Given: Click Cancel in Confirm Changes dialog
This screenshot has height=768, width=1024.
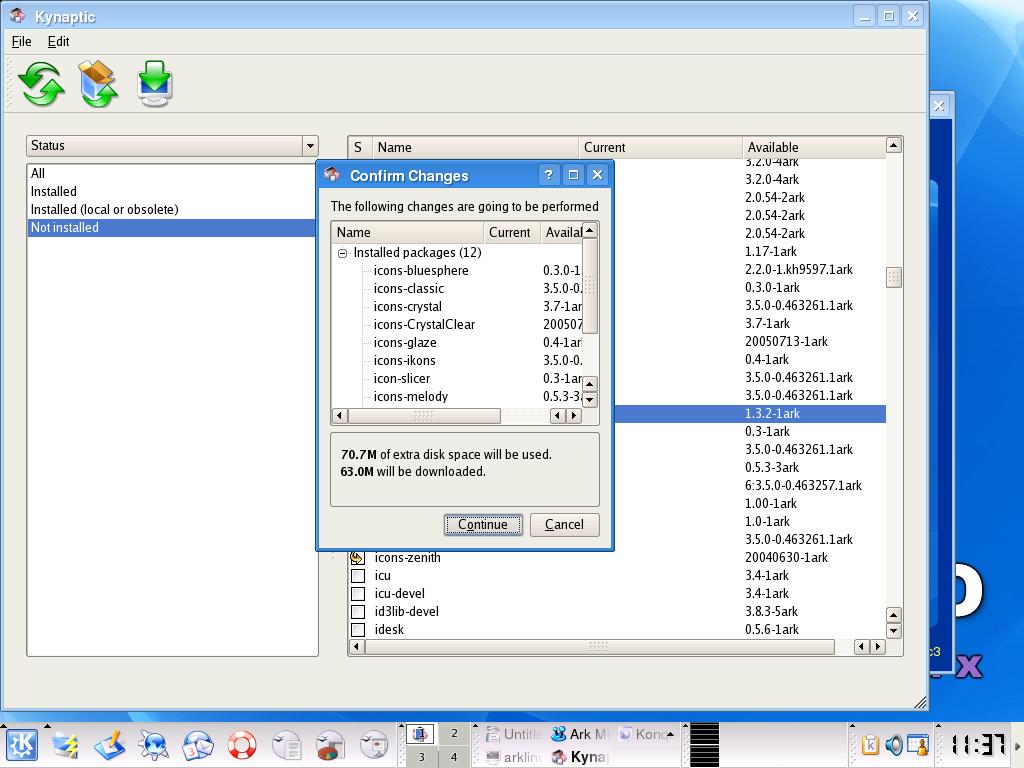Looking at the screenshot, I should click(x=564, y=524).
